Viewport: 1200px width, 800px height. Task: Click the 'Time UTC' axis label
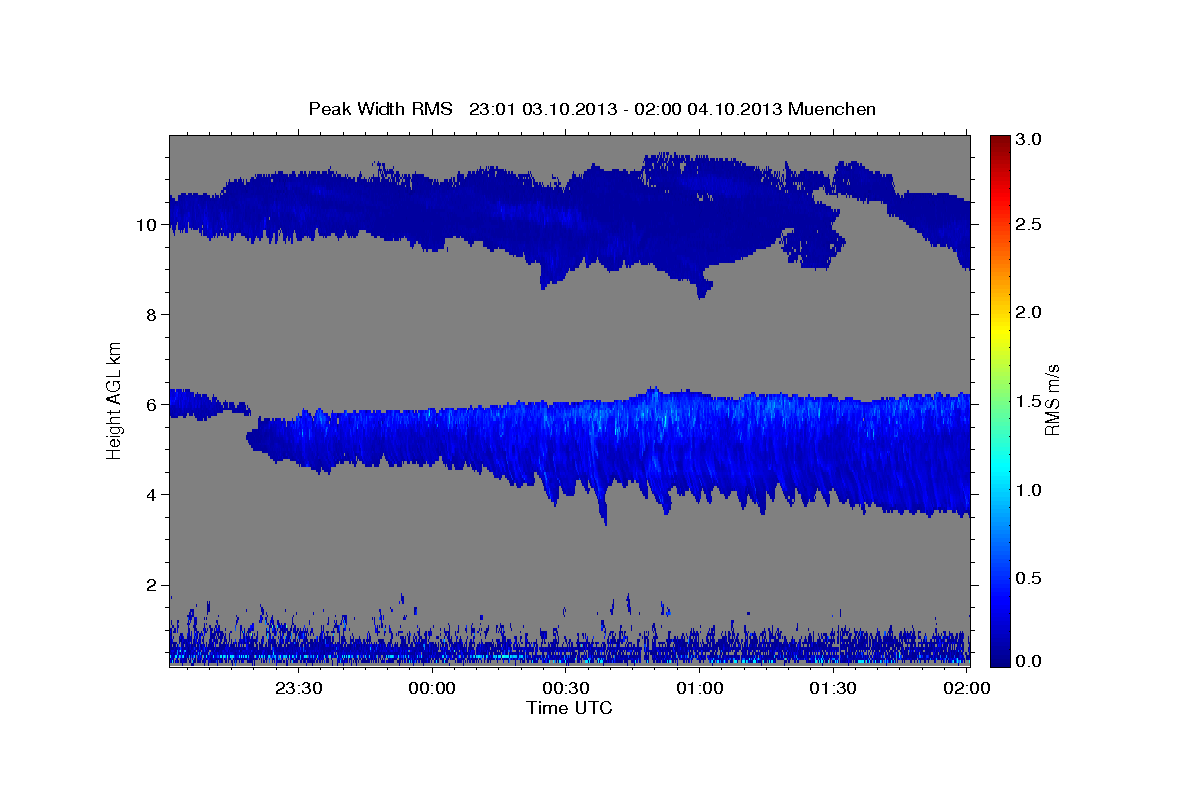tap(569, 708)
